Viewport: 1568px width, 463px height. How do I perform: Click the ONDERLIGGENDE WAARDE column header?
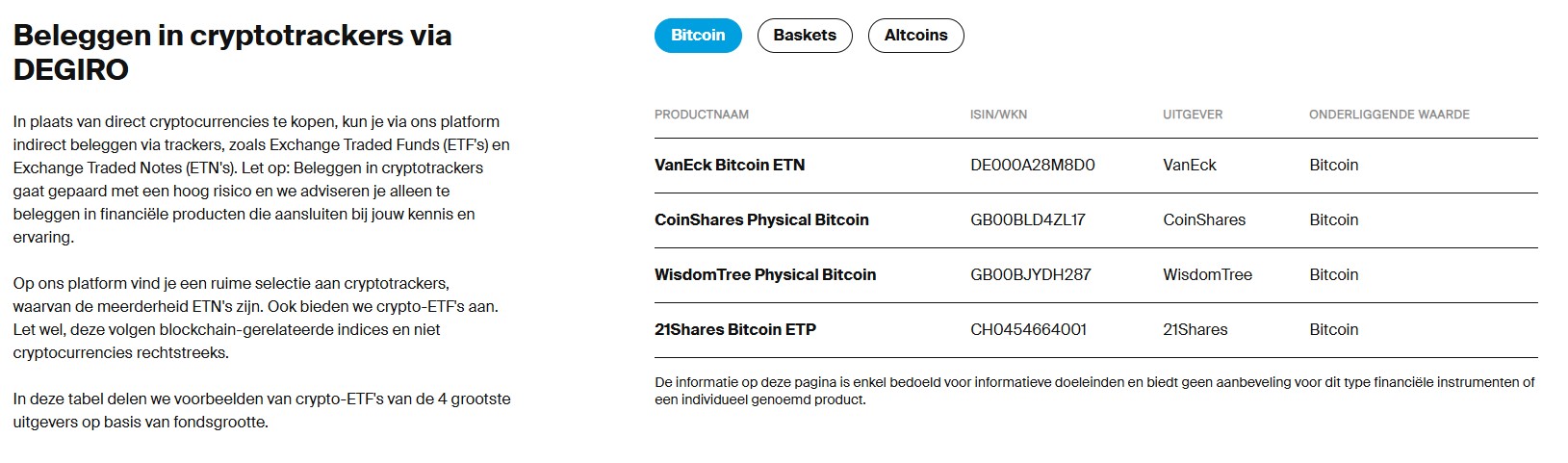click(x=1389, y=115)
